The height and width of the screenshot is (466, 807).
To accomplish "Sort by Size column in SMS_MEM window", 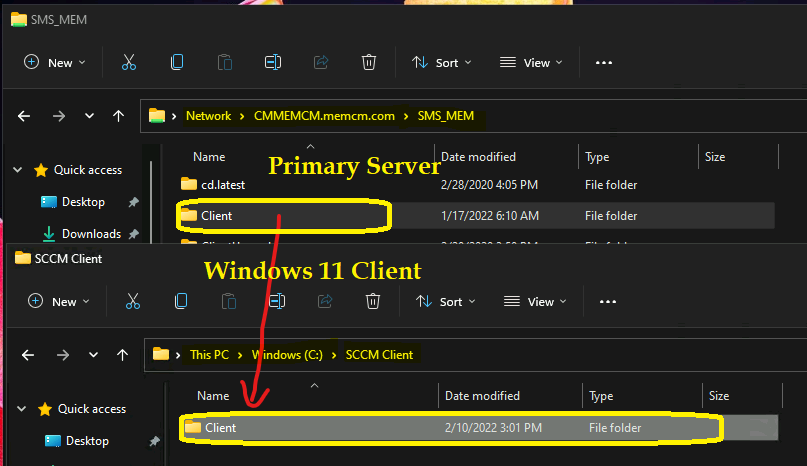I will click(715, 157).
